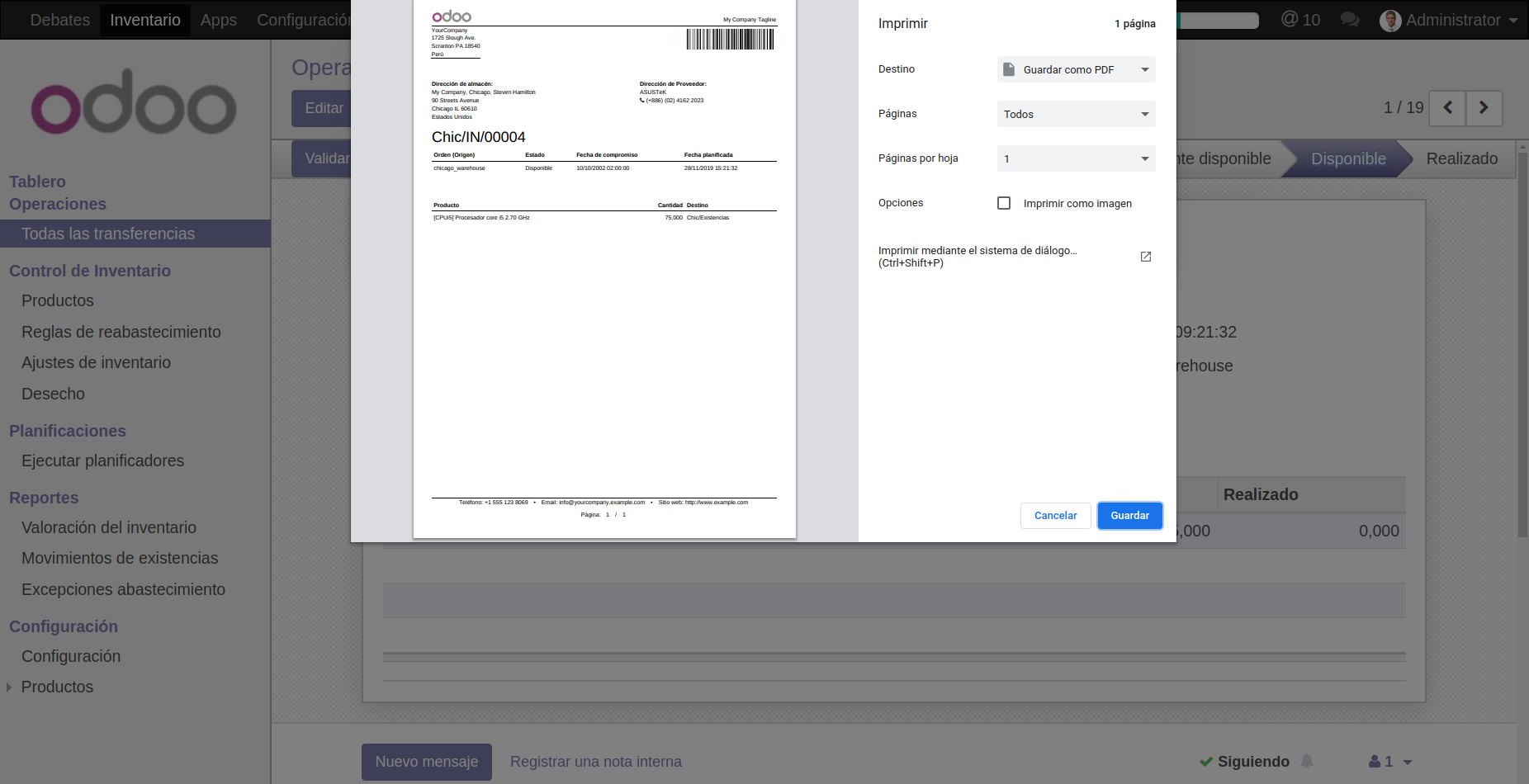This screenshot has width=1529, height=784.
Task: Click the vertical scrollbar on the right edge
Action: point(1522,355)
